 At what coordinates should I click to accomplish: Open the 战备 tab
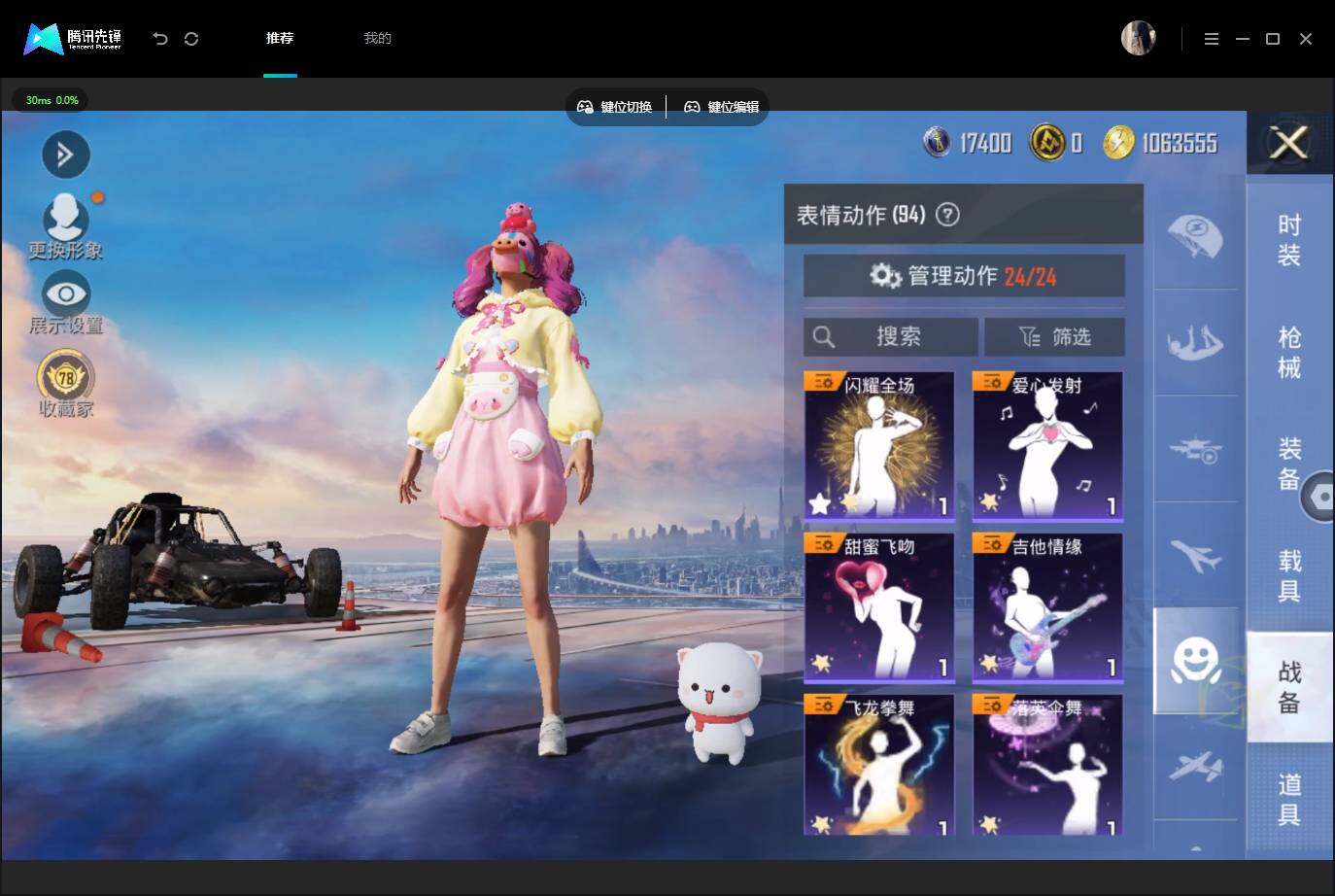pos(1289,687)
